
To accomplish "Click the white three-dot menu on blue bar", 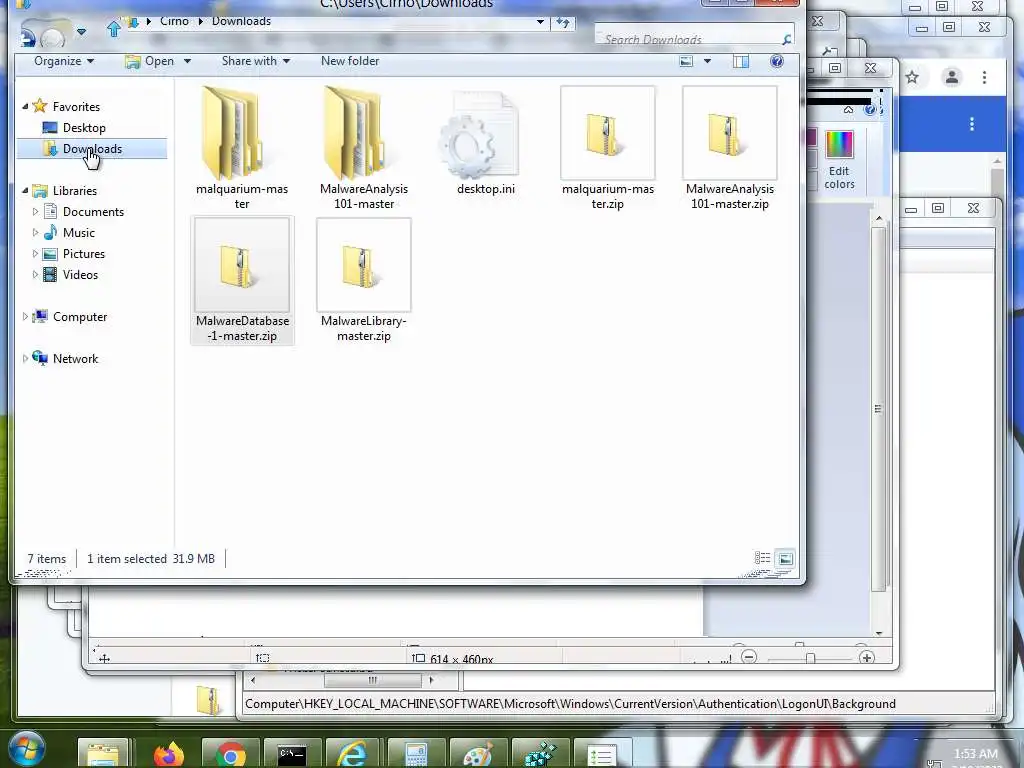I will (972, 124).
